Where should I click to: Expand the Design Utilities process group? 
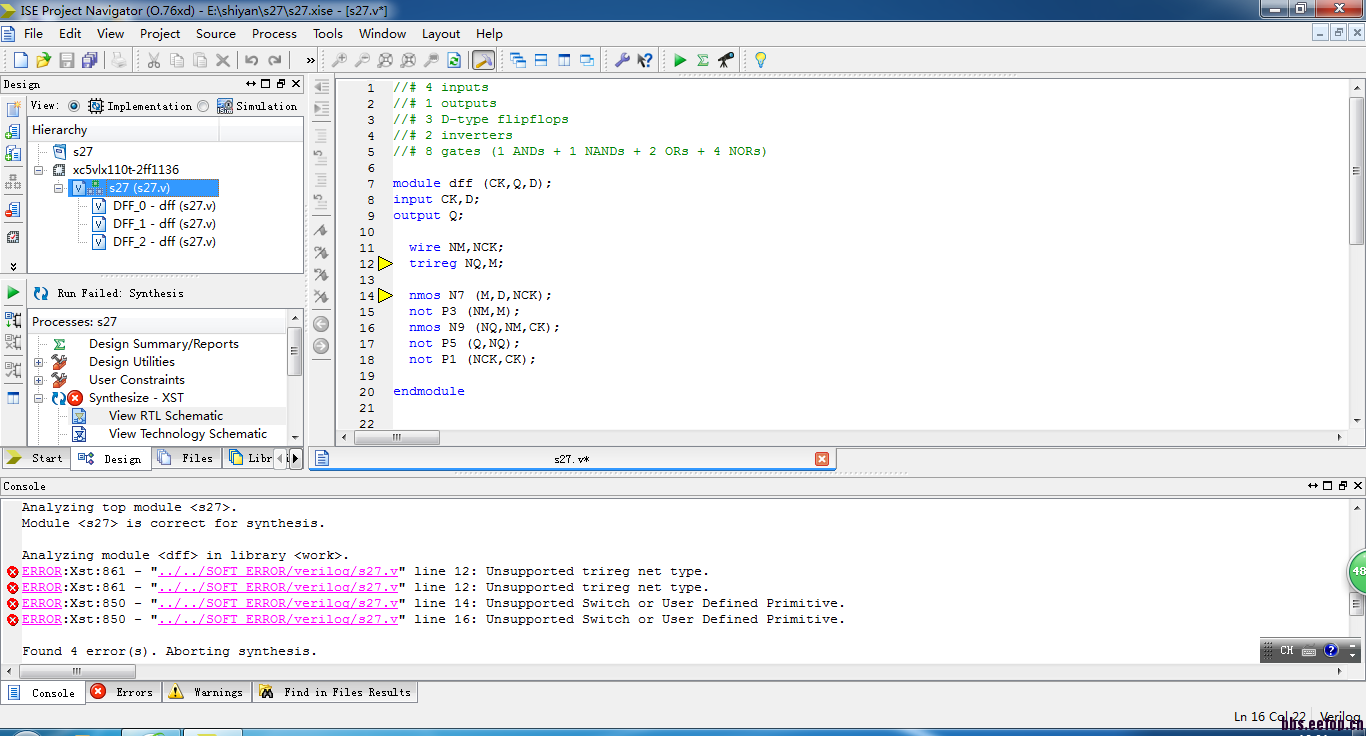pos(39,362)
